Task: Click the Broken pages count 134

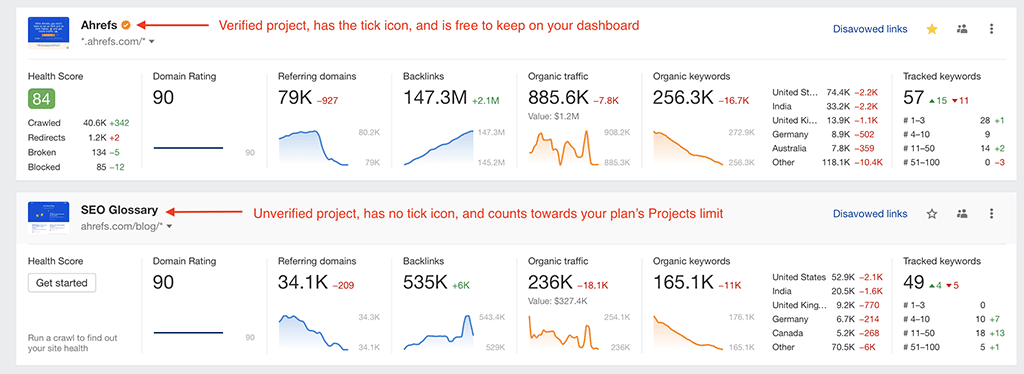Action: [100, 153]
